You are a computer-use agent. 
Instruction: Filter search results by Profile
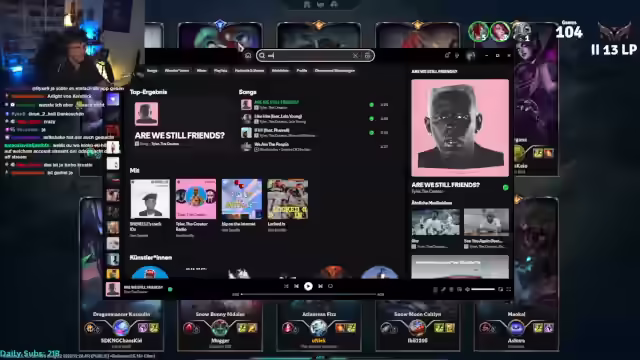[x=302, y=71]
